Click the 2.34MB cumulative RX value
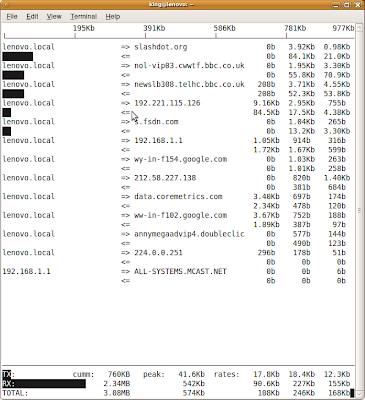 (117, 383)
